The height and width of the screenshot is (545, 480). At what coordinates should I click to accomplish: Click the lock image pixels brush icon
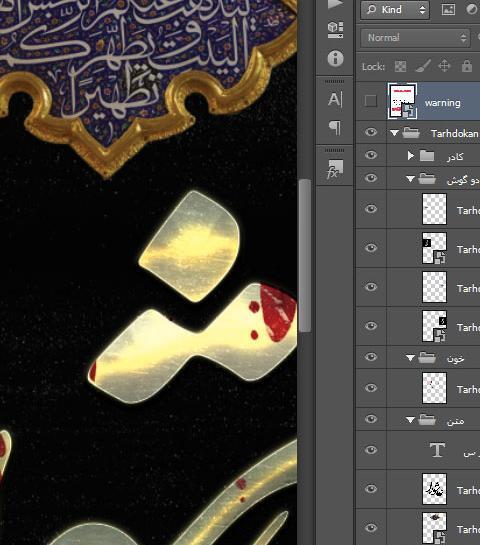pos(423,66)
